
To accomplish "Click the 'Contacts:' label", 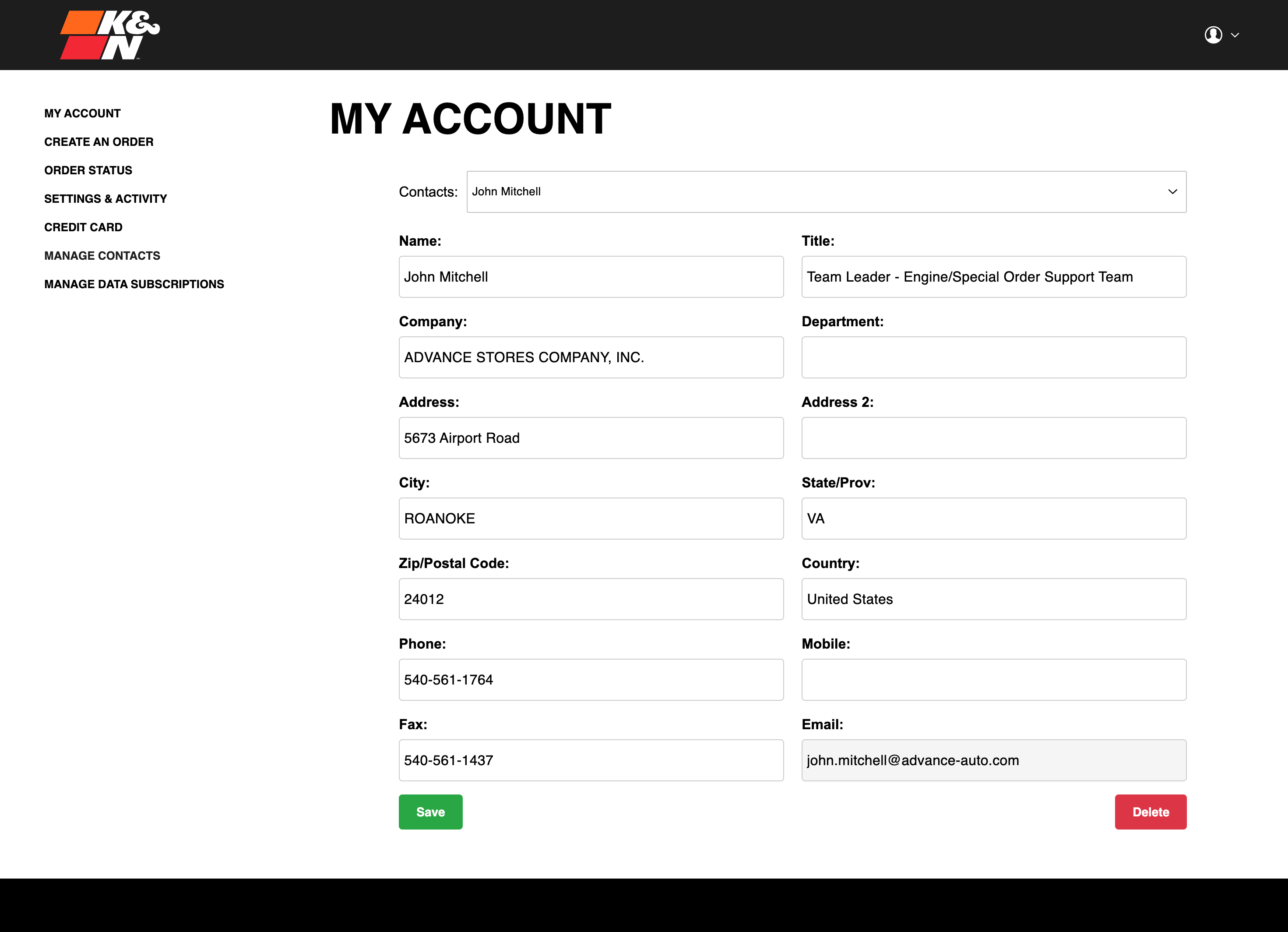I will click(428, 192).
